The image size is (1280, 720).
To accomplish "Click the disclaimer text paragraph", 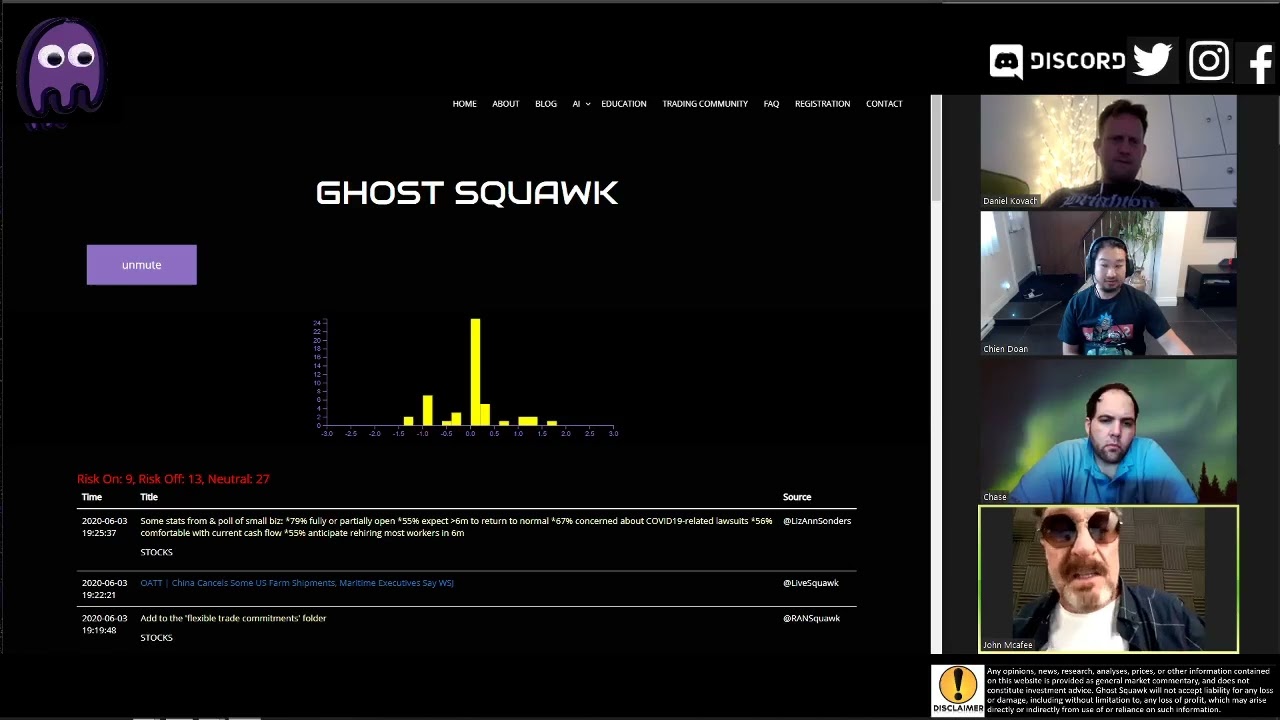I will coord(1130,690).
